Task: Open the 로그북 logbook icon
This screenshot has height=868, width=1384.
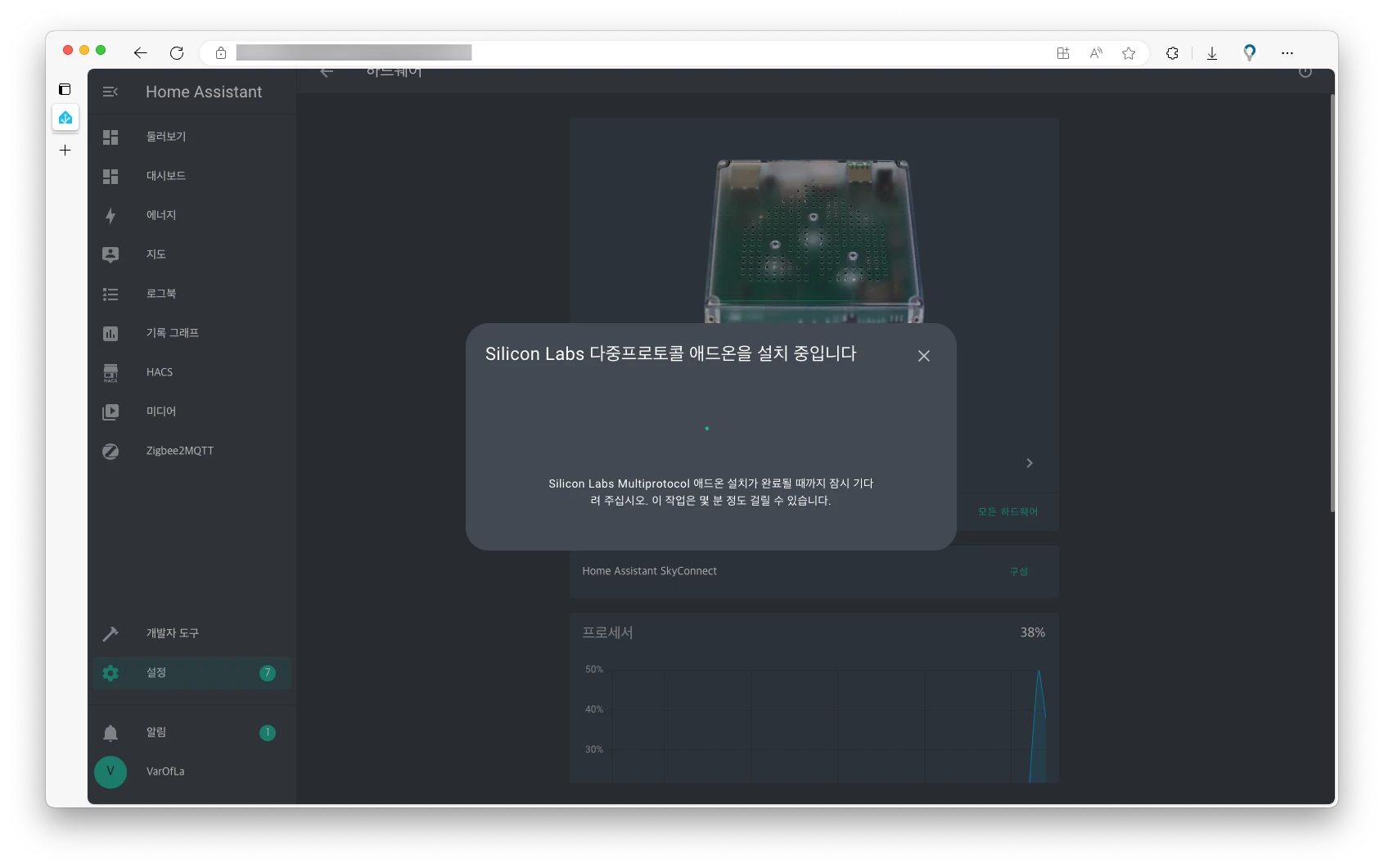Action: pyautogui.click(x=110, y=294)
